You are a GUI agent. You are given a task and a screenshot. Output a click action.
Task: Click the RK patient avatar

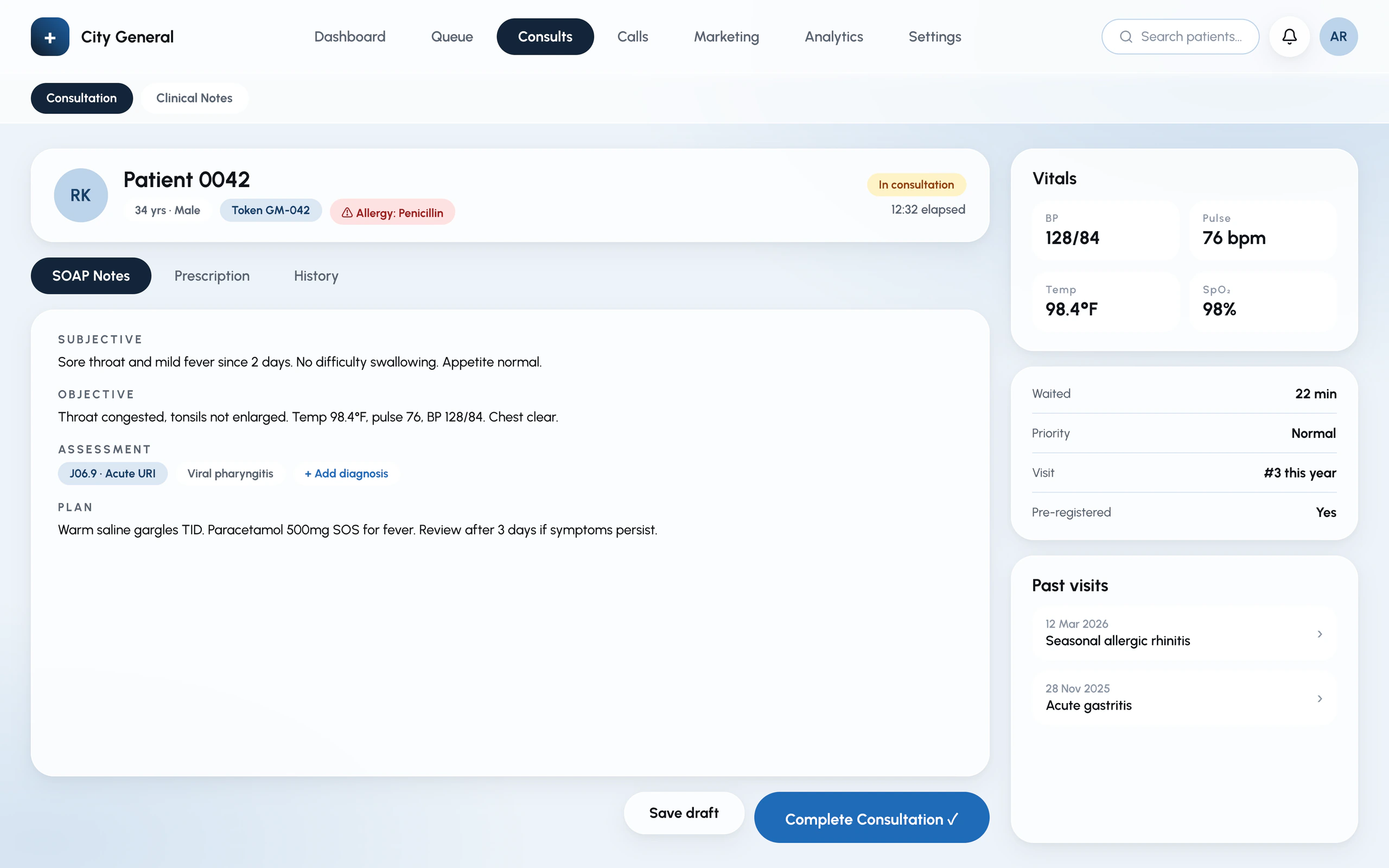[x=80, y=195]
